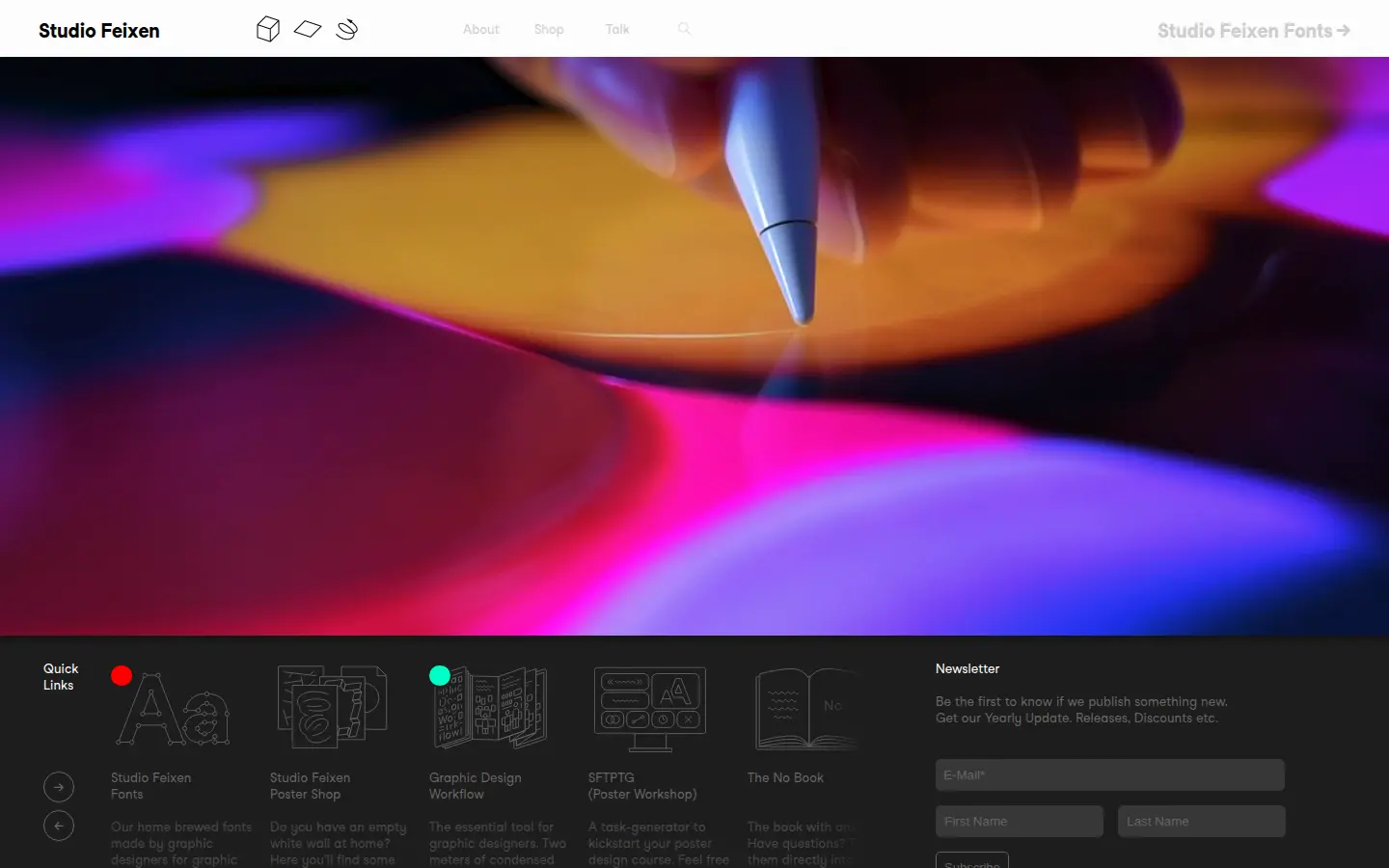This screenshot has height=868, width=1389.
Task: Select 'Quick Links' label text
Action: click(61, 676)
